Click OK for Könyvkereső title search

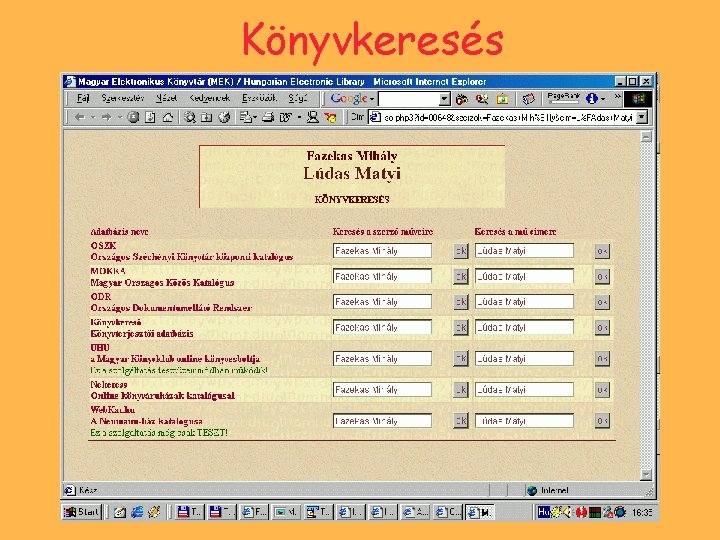coord(602,327)
